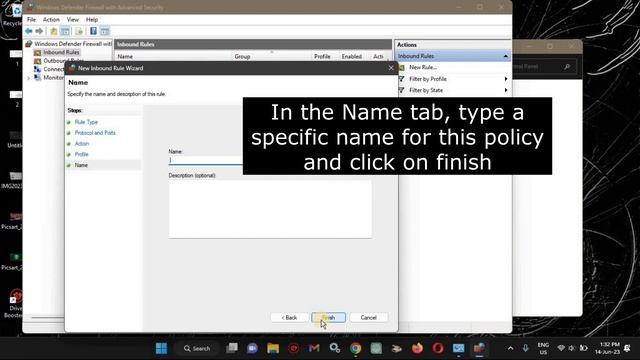Click into the rule Name input field
The height and width of the screenshot is (360, 640).
tap(205, 160)
